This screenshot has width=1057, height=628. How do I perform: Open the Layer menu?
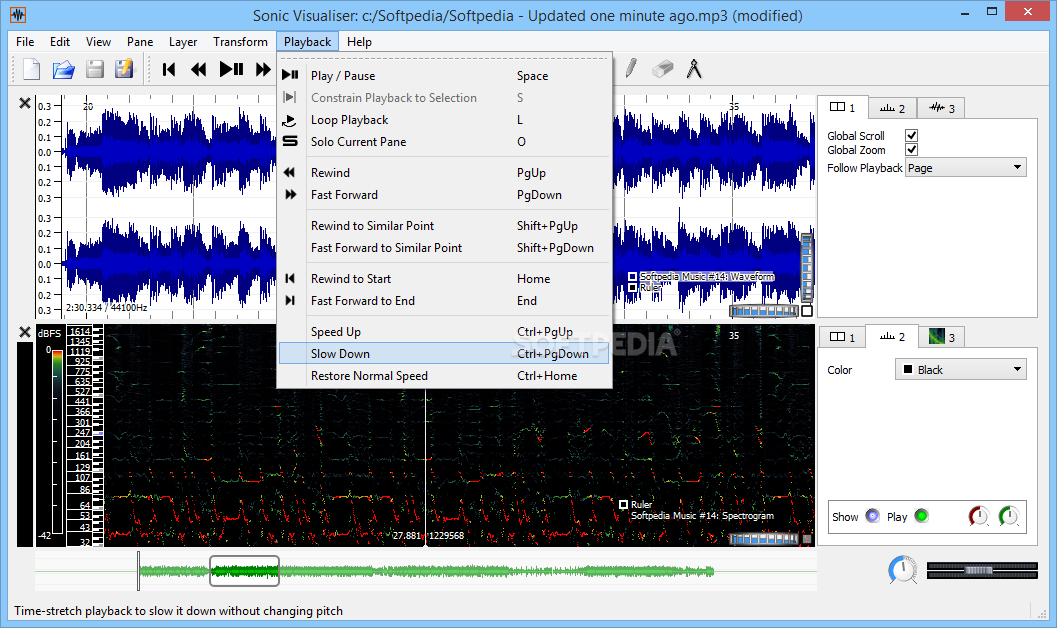pyautogui.click(x=183, y=42)
